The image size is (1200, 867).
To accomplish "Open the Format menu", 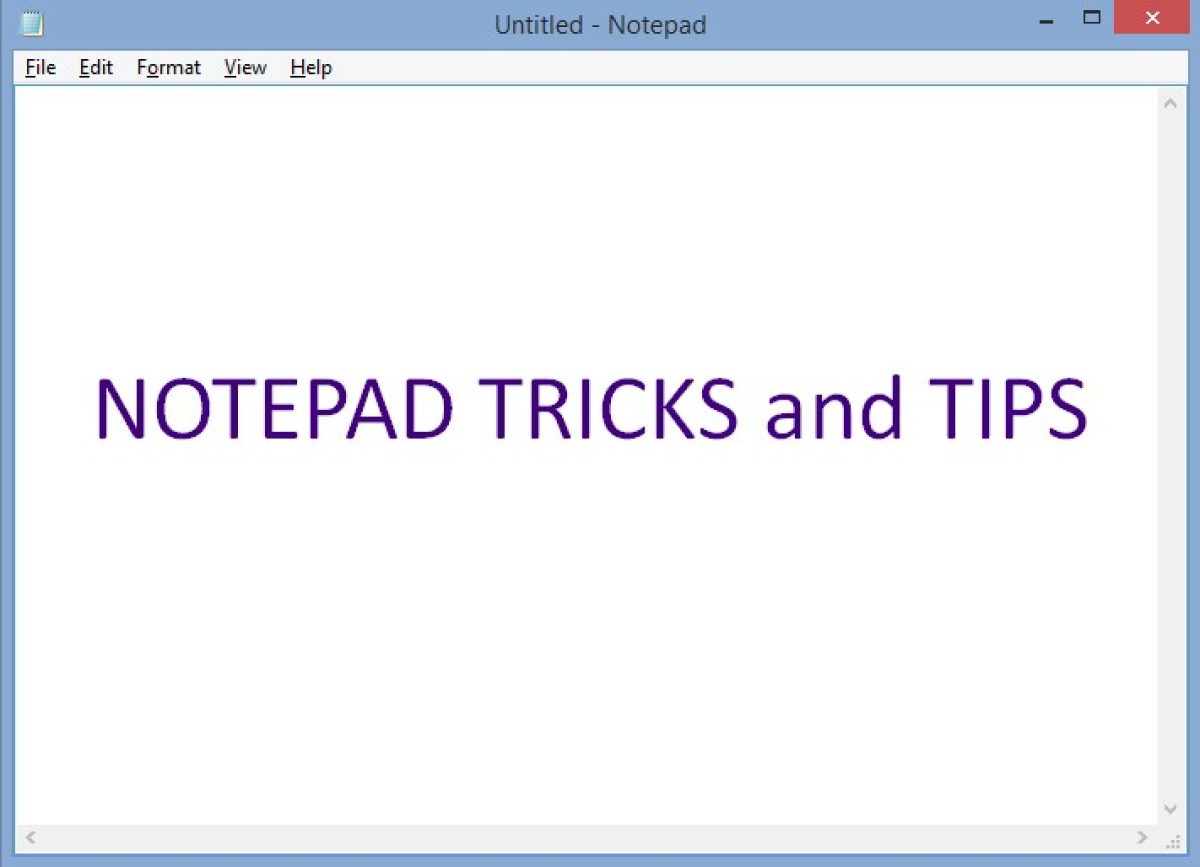I will (169, 68).
